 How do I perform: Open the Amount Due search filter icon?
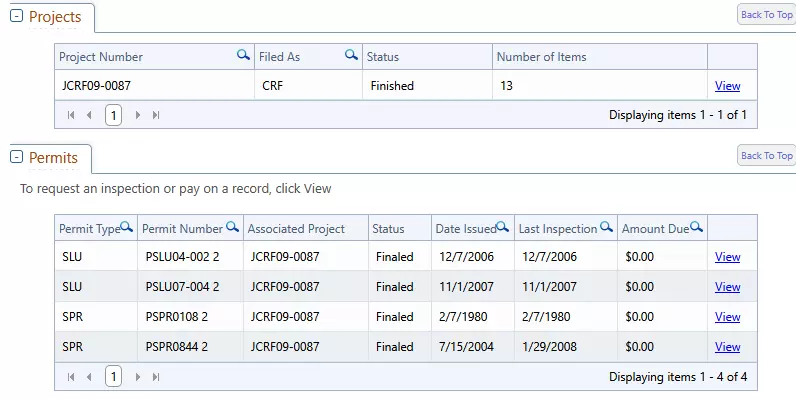tap(697, 227)
